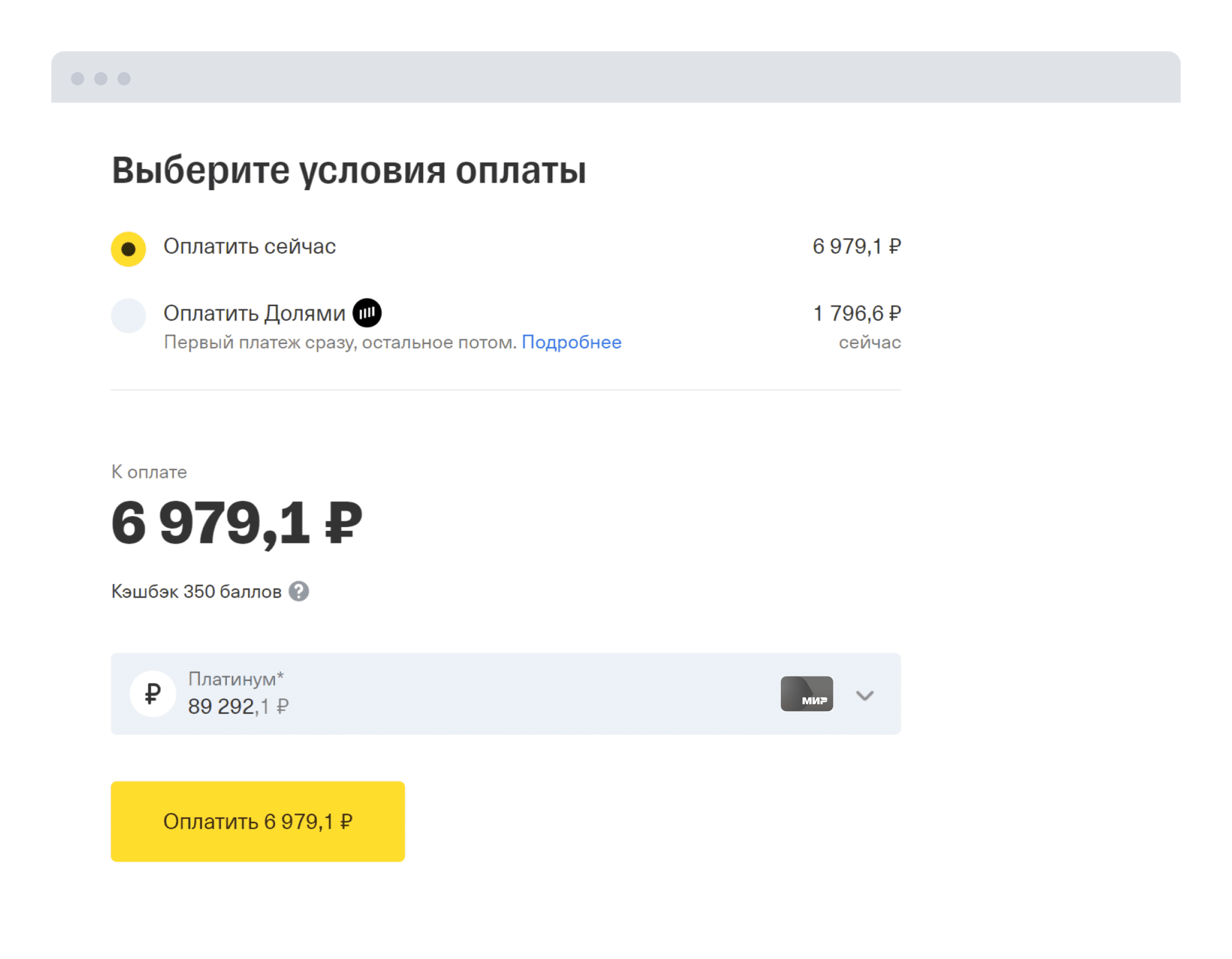
Task: Choose the "Оплатить Долями" radio button
Action: click(x=128, y=315)
